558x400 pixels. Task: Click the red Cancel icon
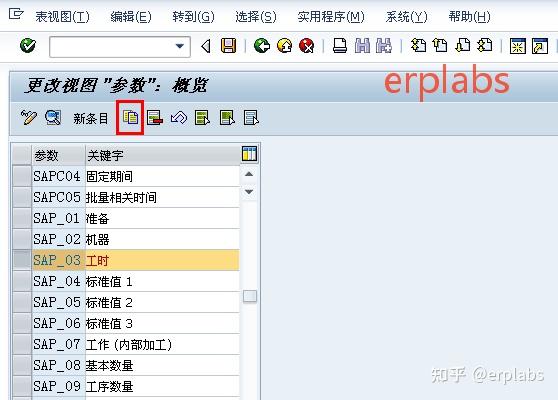click(307, 46)
